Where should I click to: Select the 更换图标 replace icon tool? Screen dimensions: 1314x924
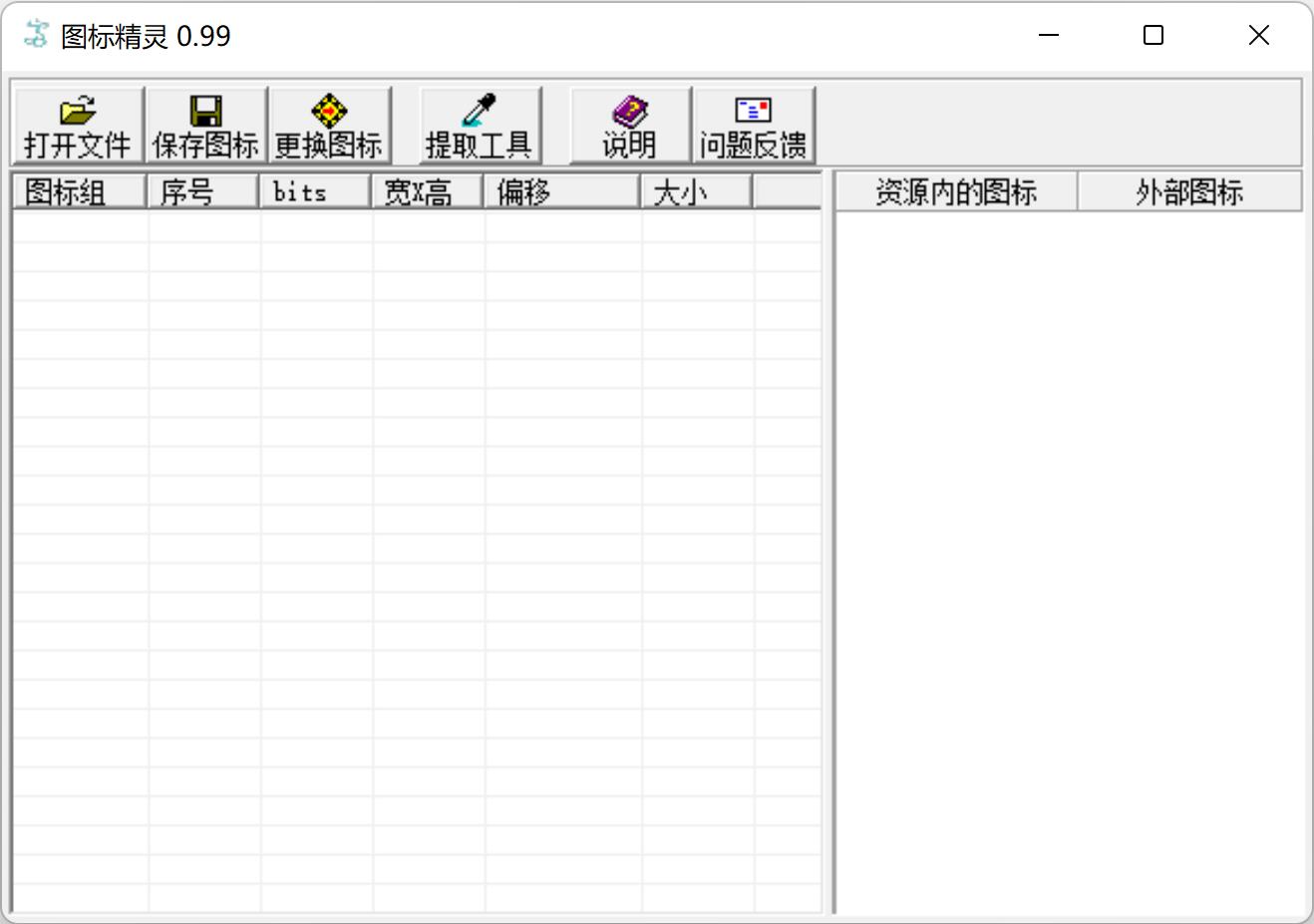[330, 123]
